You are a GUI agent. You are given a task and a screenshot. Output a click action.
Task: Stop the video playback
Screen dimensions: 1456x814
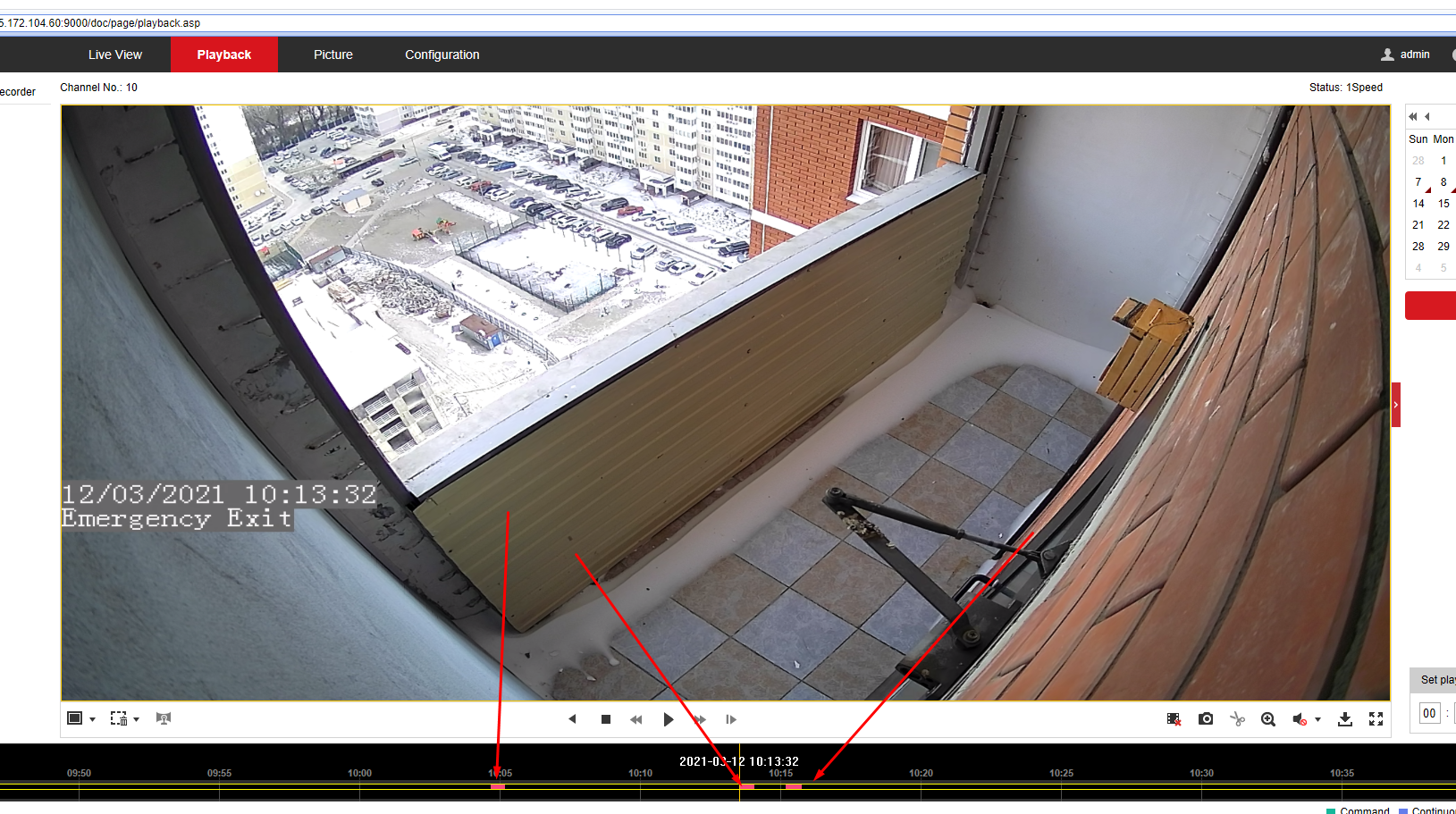click(606, 719)
